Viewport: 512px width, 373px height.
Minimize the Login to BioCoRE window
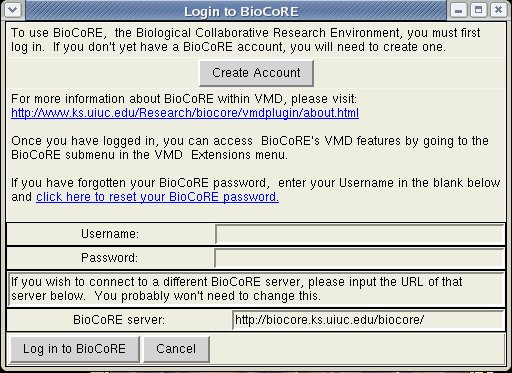pos(459,10)
